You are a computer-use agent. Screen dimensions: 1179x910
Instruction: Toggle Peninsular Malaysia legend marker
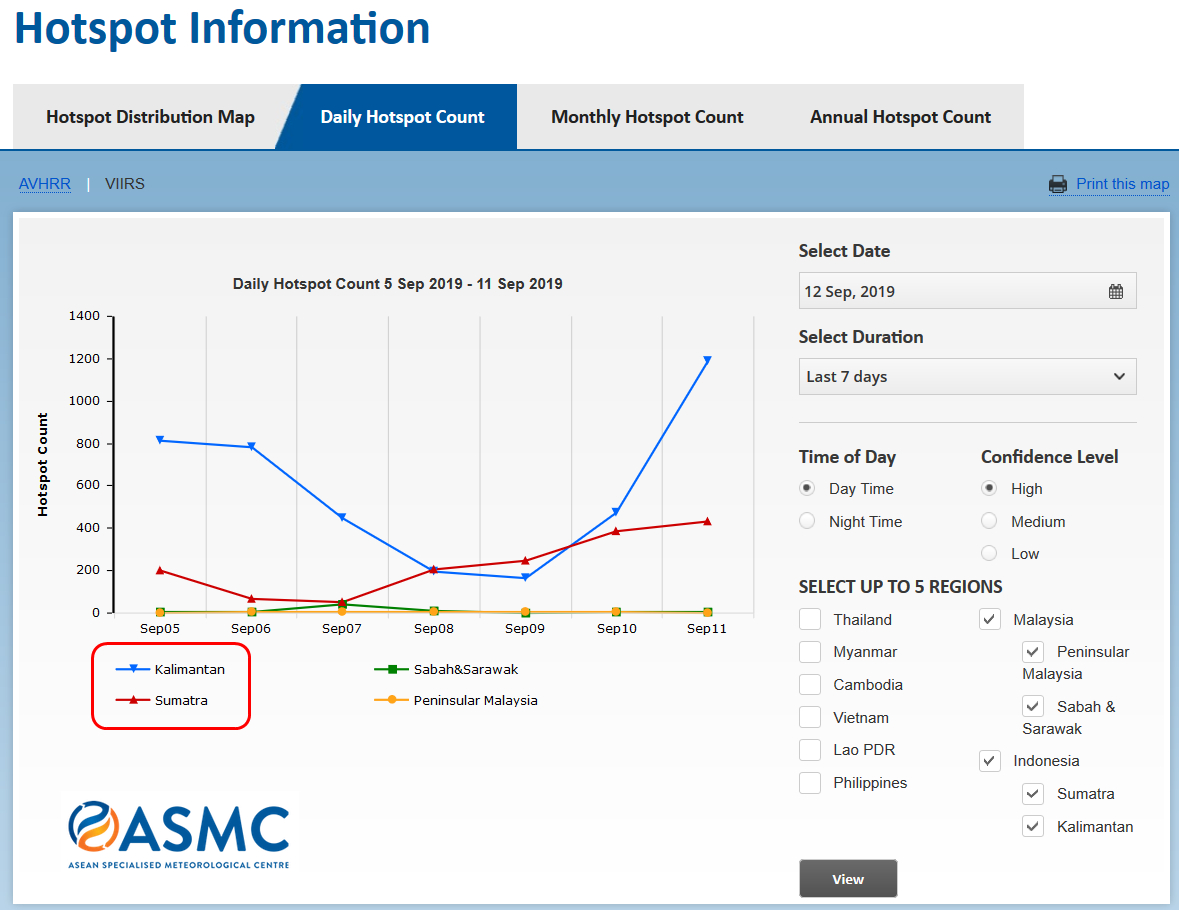click(392, 700)
